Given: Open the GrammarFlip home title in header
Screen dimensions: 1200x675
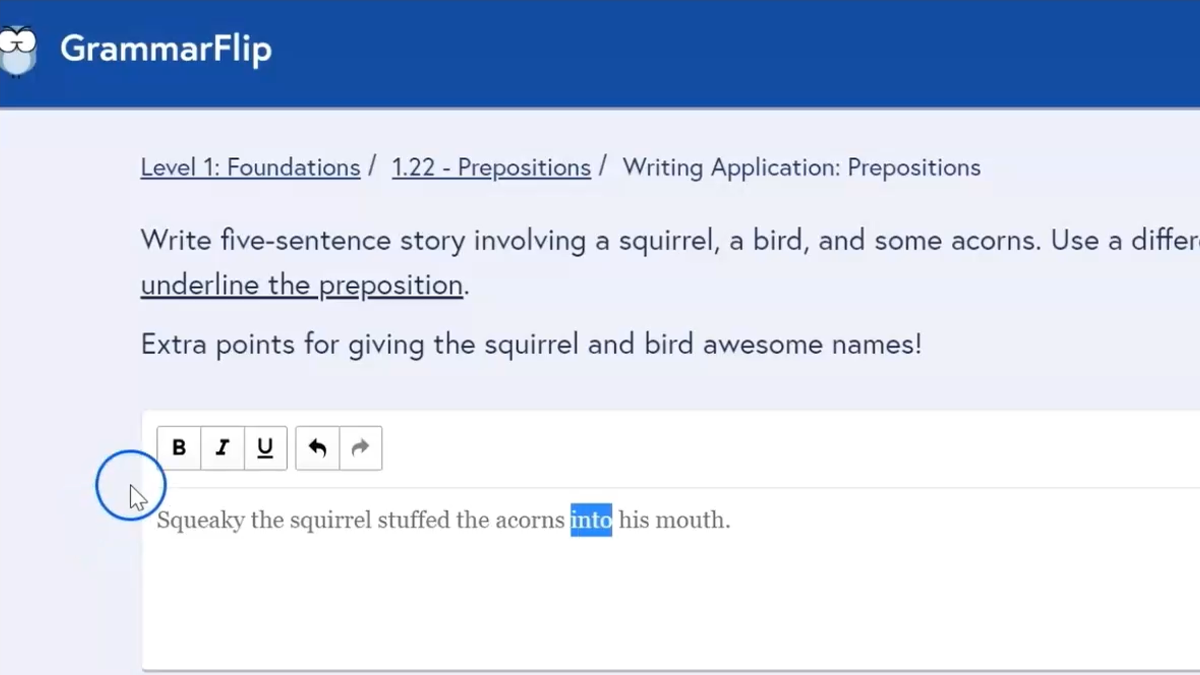Looking at the screenshot, I should tap(166, 49).
